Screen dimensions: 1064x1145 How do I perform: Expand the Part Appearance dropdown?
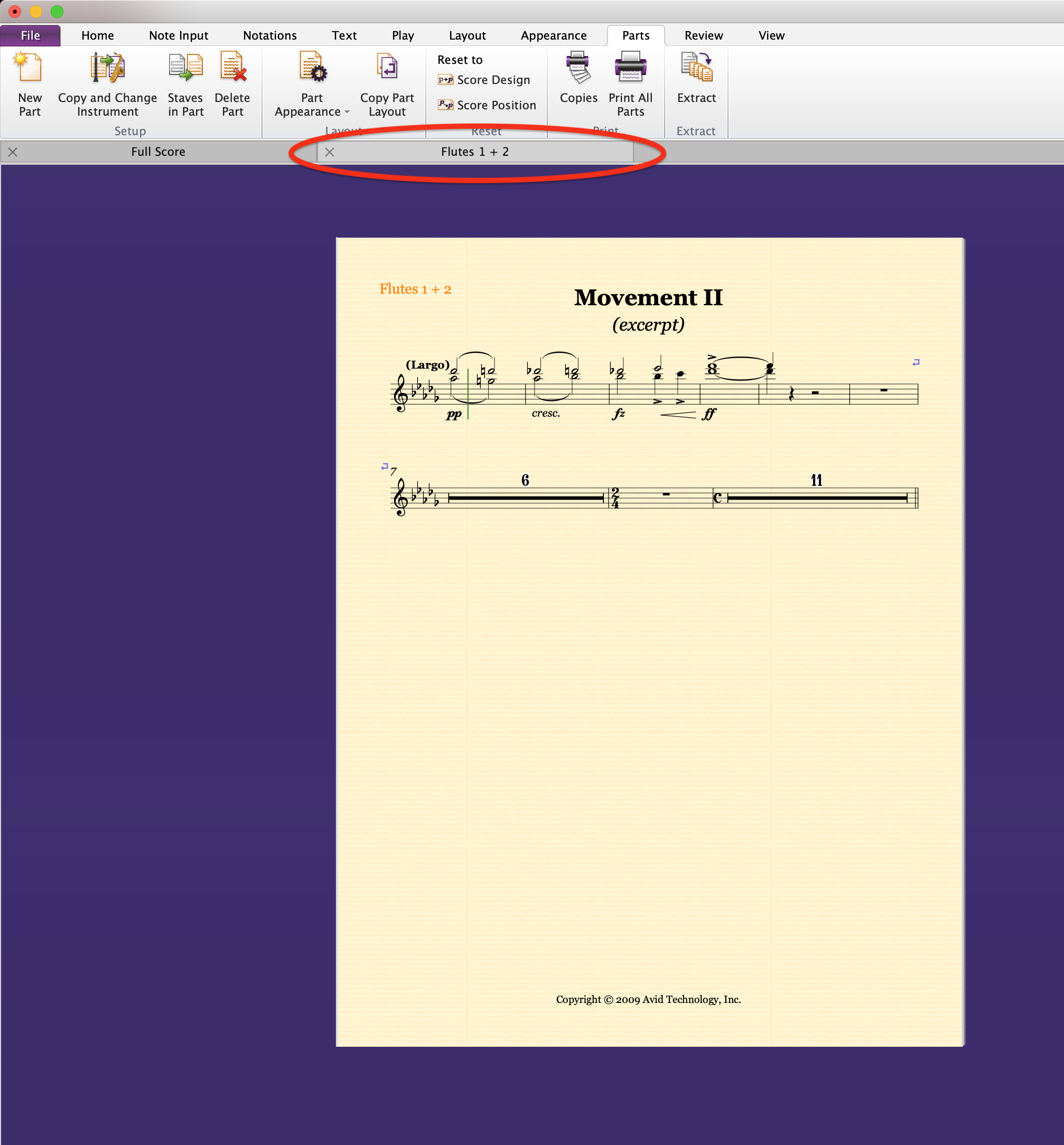(347, 112)
